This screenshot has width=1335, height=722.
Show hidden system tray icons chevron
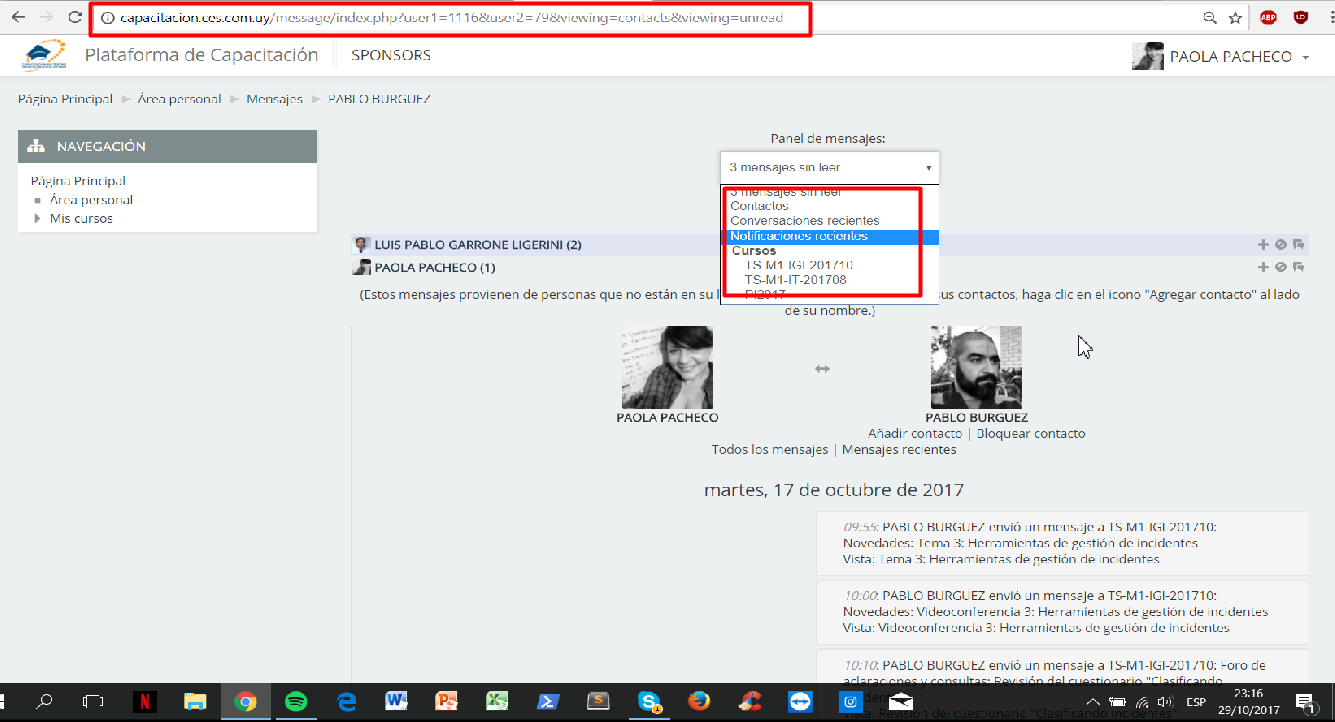click(x=1094, y=701)
